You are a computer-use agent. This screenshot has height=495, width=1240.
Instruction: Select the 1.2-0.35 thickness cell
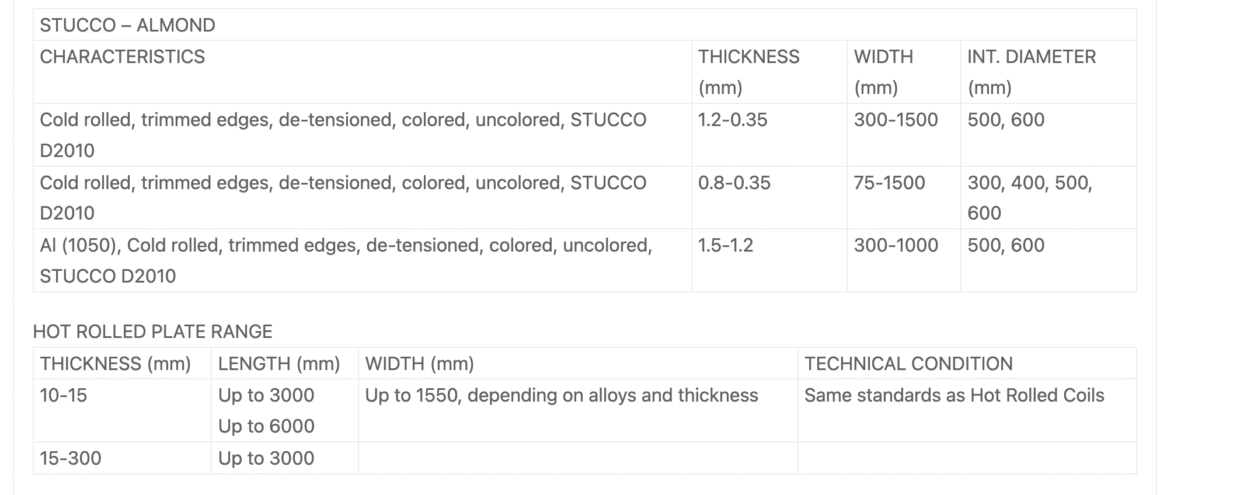coord(734,120)
